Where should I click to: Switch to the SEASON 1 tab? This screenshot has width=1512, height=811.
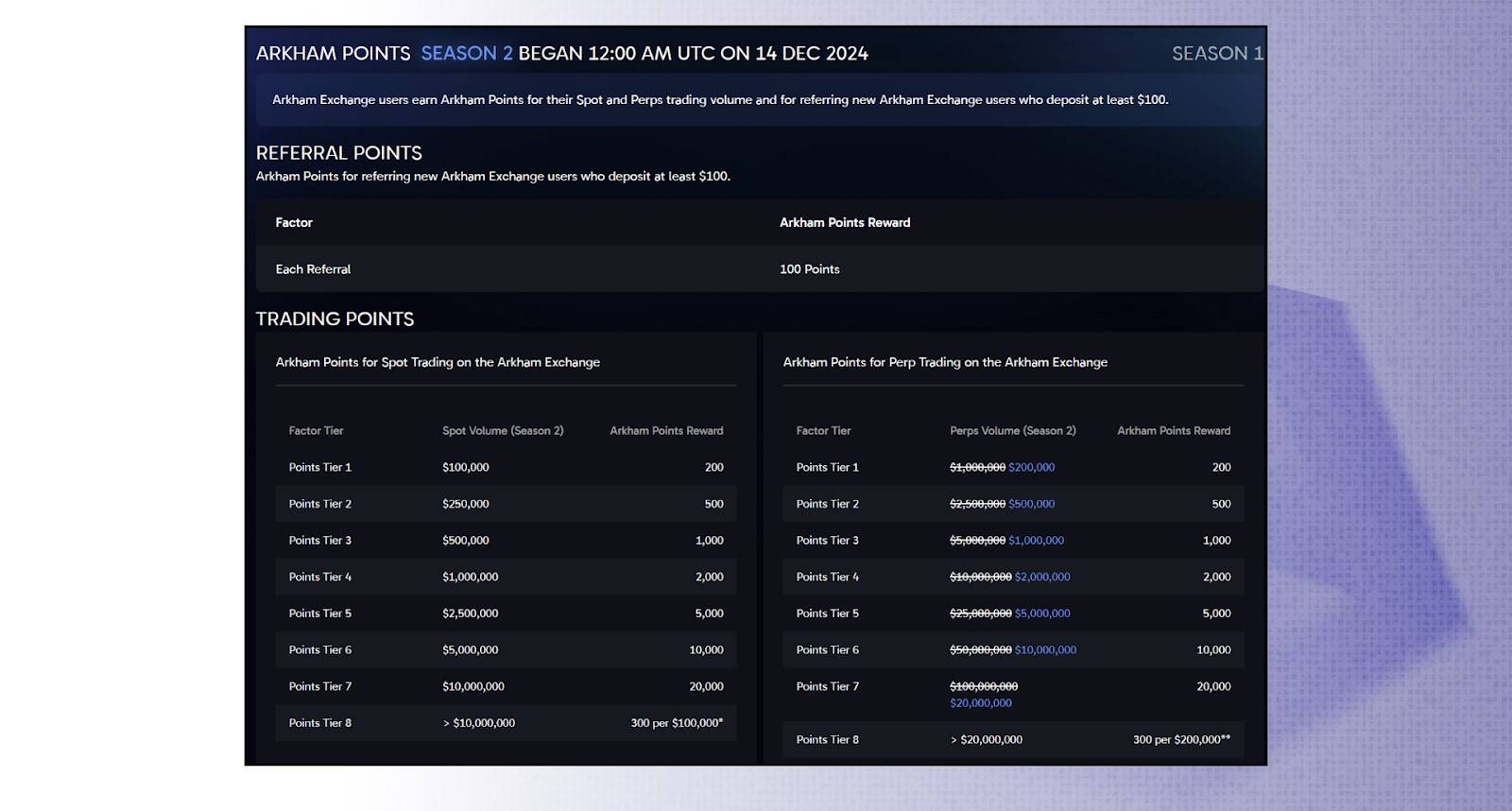click(1217, 54)
